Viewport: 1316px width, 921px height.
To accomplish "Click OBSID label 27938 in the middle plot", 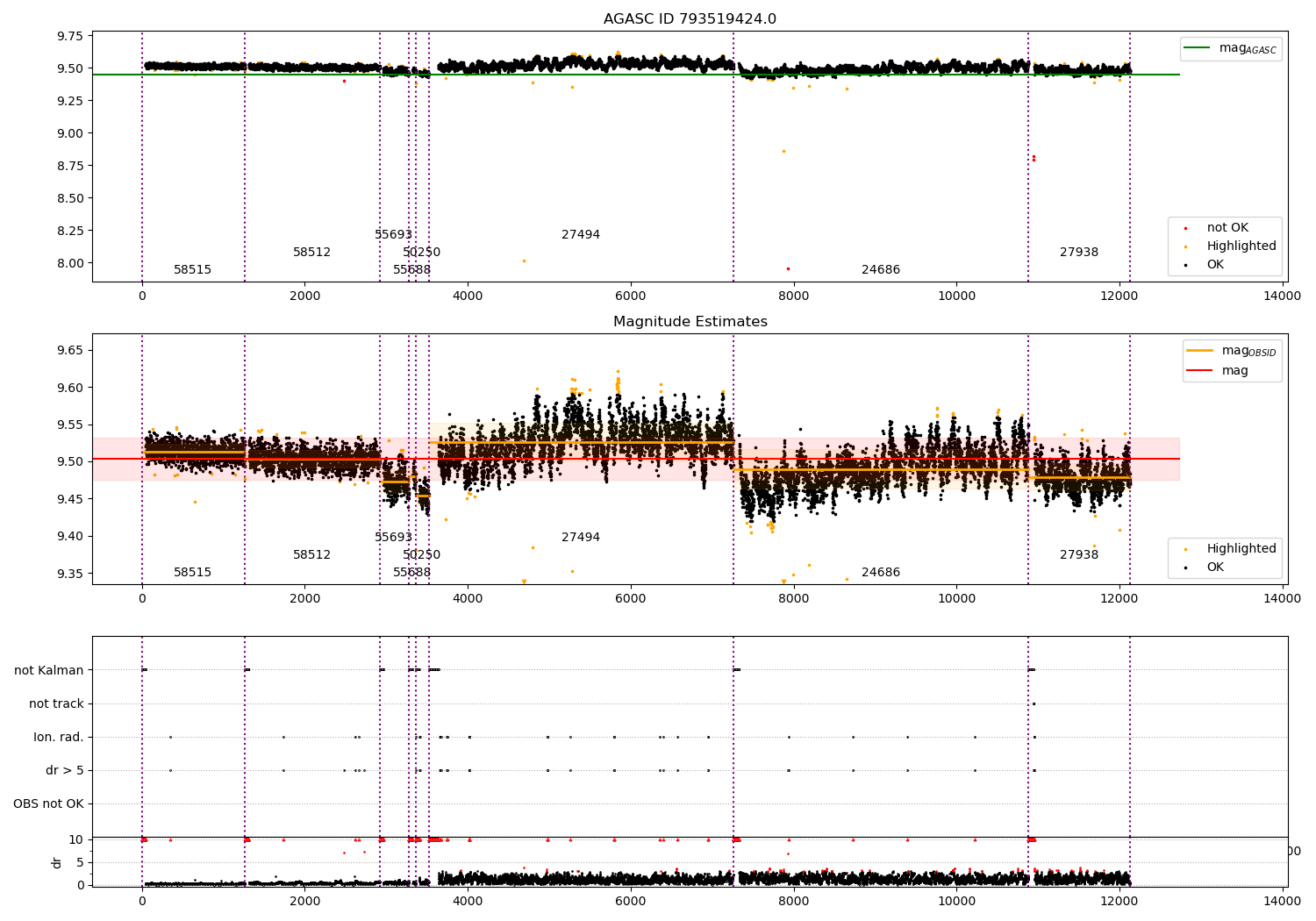I will point(1079,555).
